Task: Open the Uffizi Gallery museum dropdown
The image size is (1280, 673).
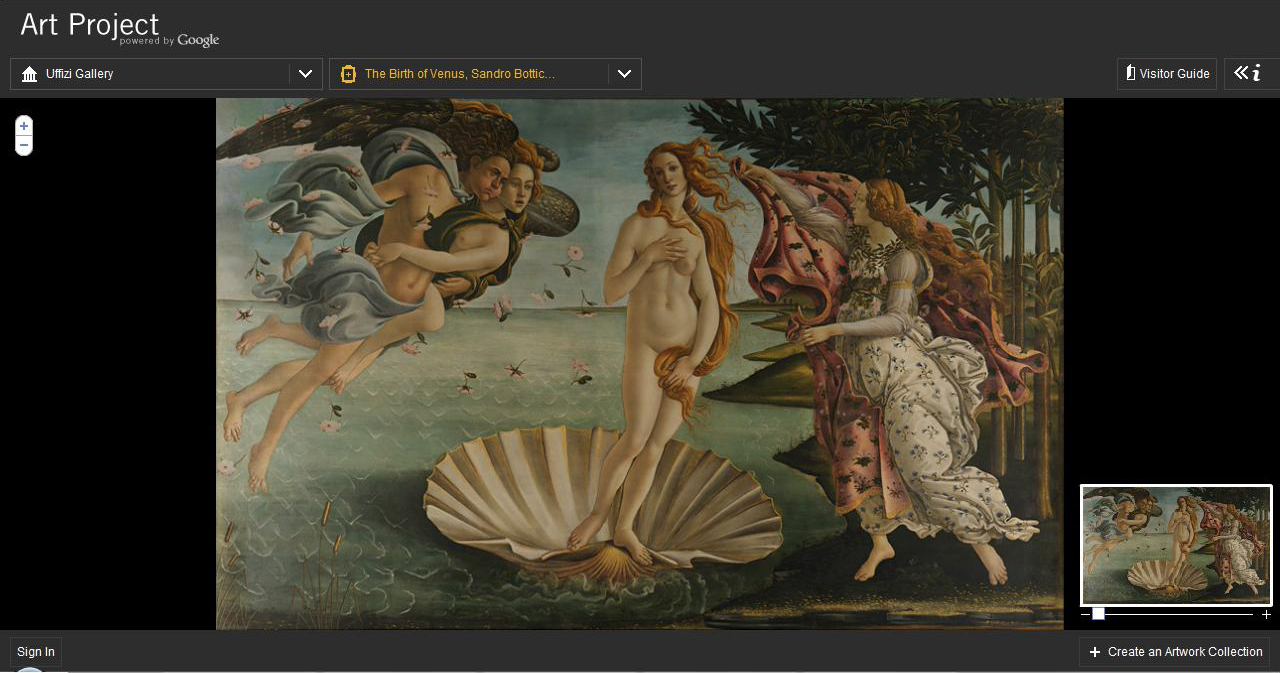Action: [166, 74]
